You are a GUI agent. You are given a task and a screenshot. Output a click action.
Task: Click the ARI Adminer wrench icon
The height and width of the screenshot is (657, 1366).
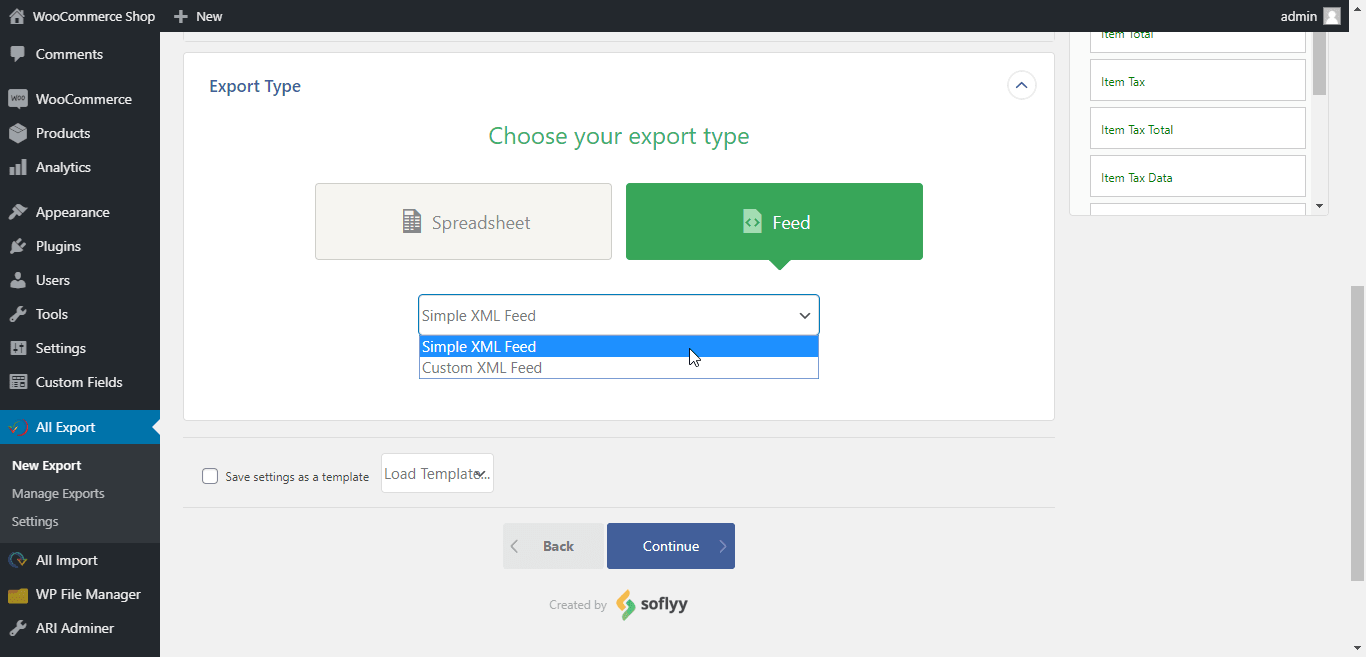click(17, 628)
